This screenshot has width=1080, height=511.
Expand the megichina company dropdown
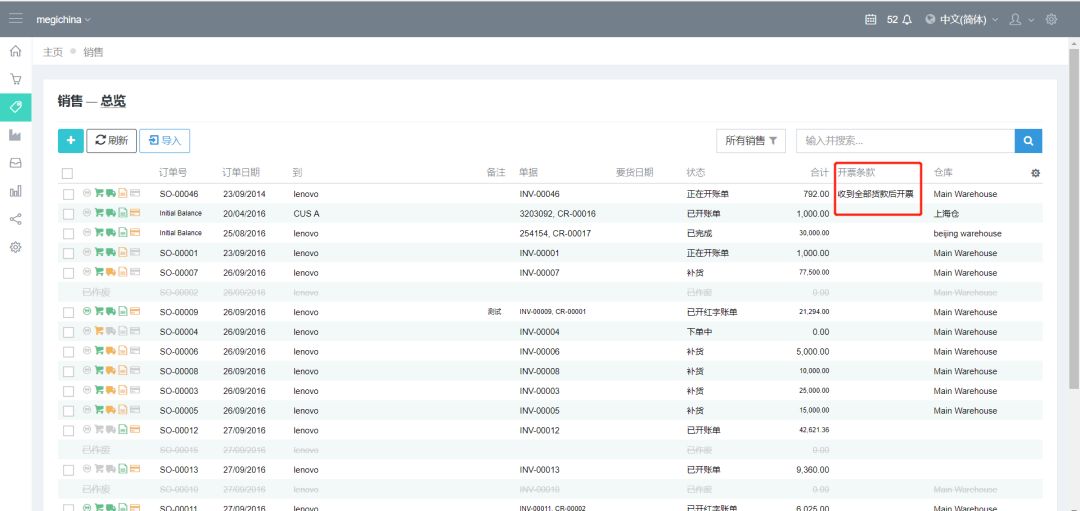pyautogui.click(x=63, y=19)
